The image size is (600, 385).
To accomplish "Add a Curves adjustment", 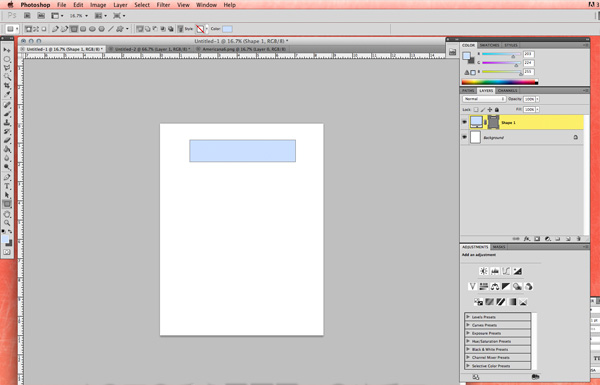I will (506, 271).
